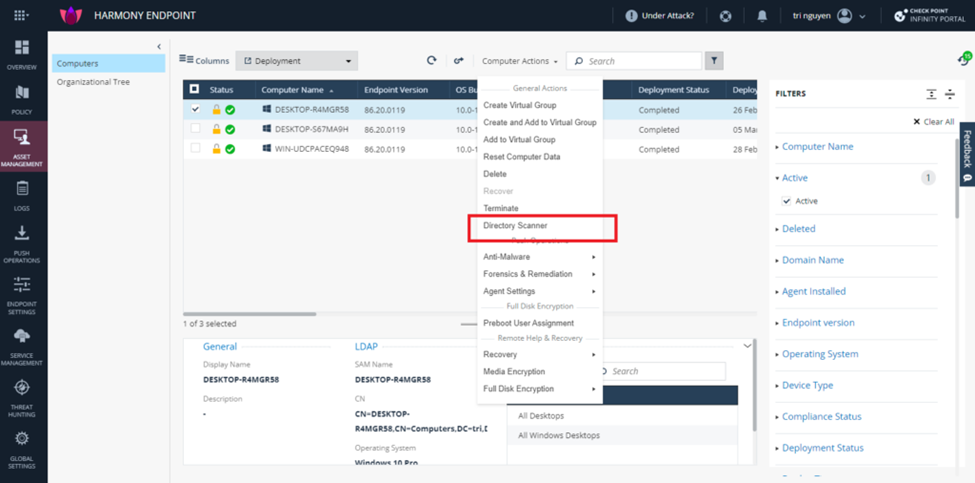This screenshot has width=975, height=483.
Task: Select Organizational Tree in left panel
Action: [x=93, y=81]
